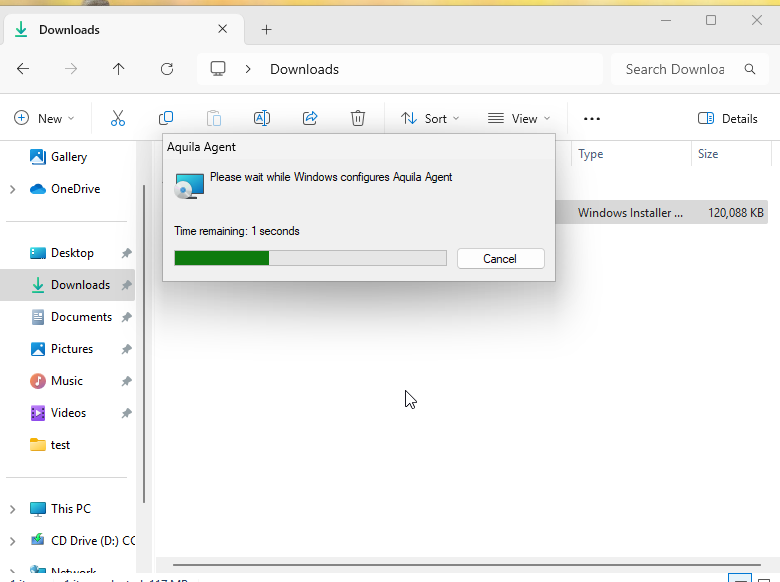
Task: Click the pin icon next to Videos
Action: [126, 413]
